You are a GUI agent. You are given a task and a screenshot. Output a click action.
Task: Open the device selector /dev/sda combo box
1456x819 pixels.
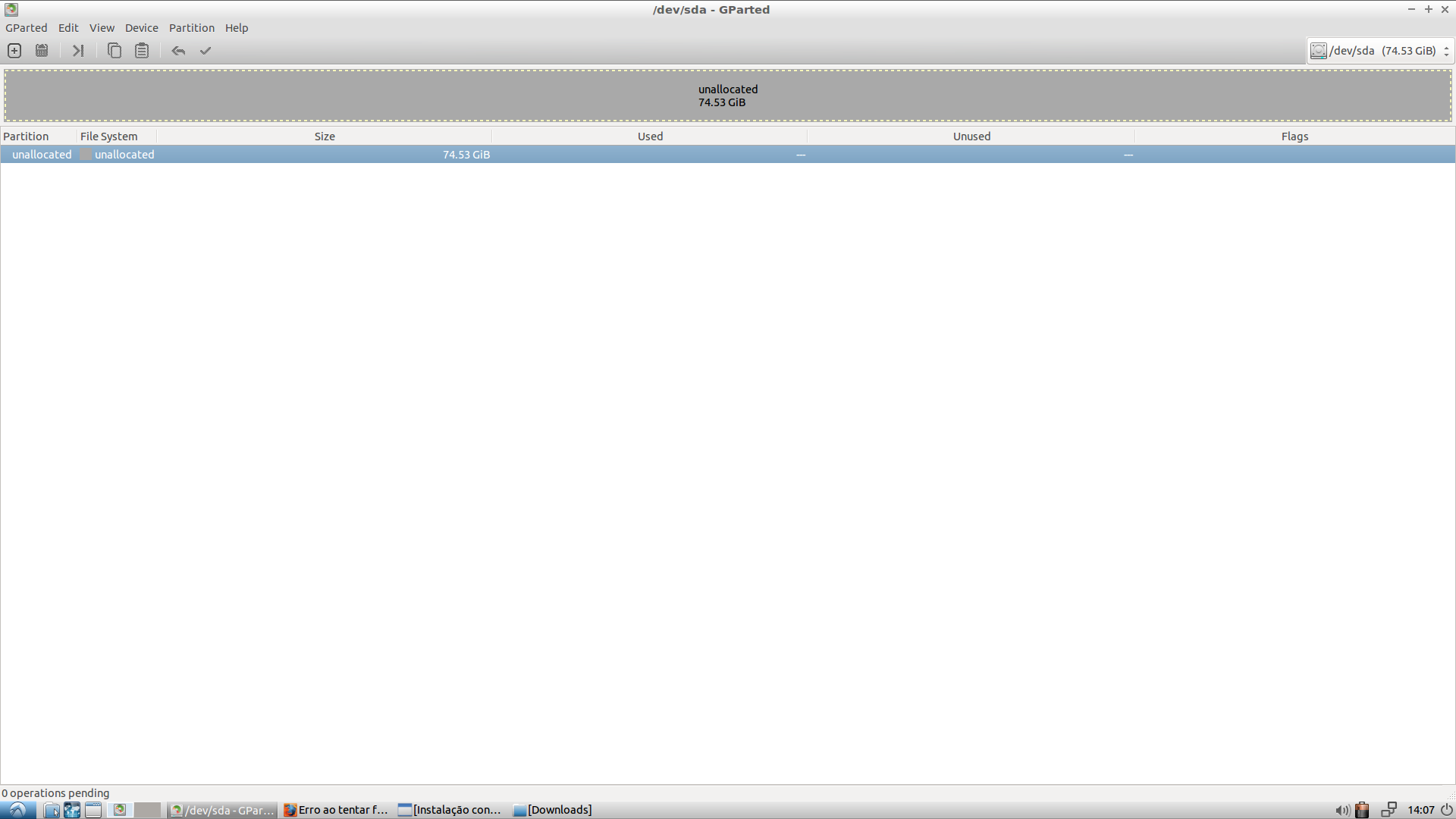pyautogui.click(x=1379, y=51)
